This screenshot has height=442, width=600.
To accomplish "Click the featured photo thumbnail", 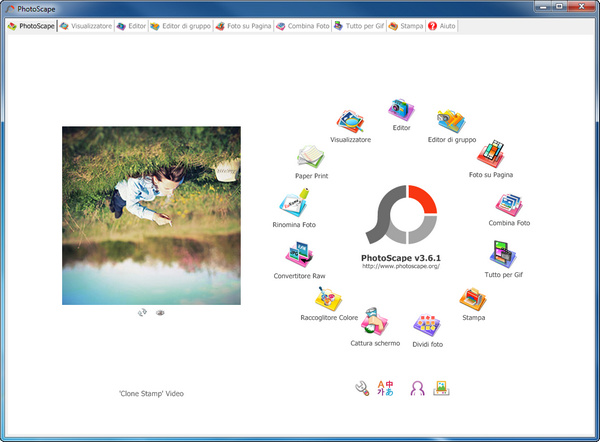I will click(151, 215).
